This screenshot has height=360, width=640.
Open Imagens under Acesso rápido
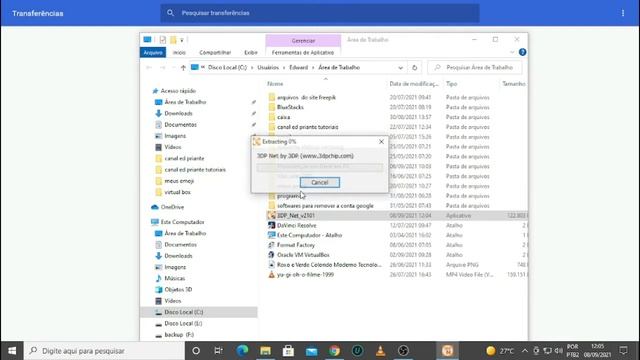[x=175, y=136]
